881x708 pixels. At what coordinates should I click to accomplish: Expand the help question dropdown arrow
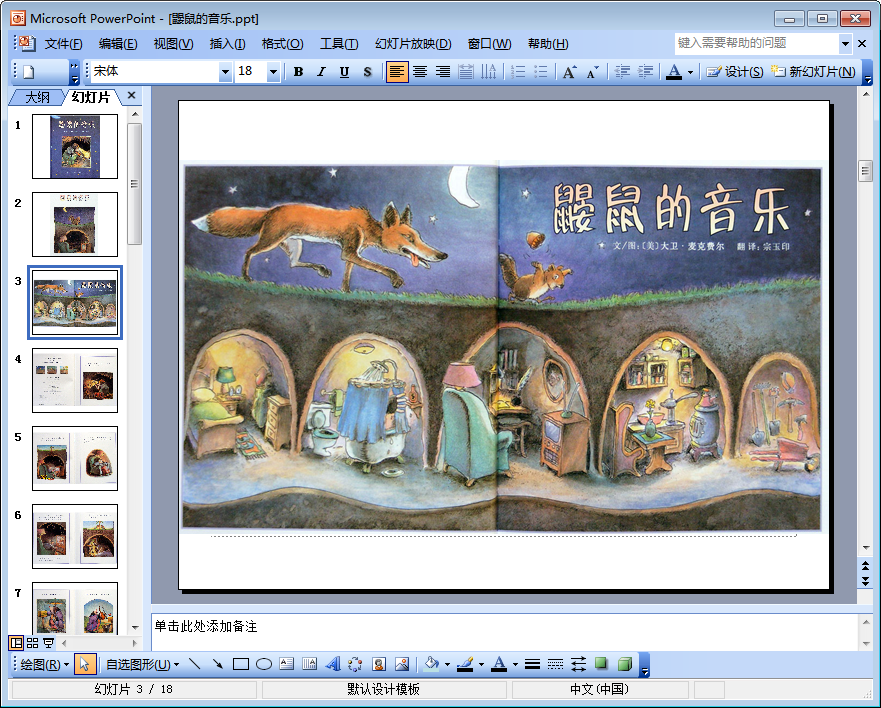pos(845,44)
